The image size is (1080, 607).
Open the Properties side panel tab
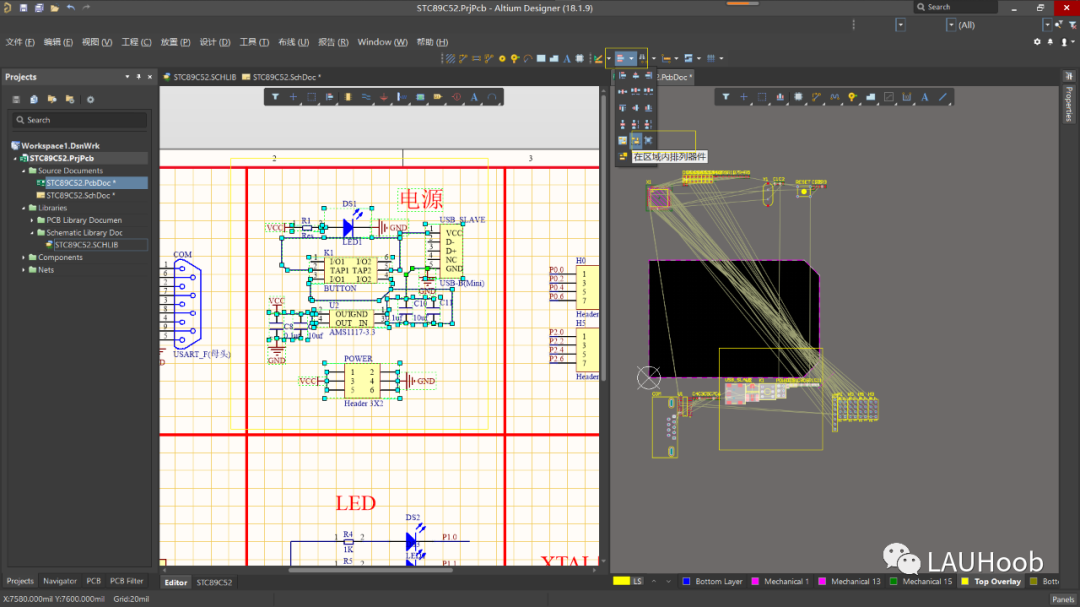click(1069, 103)
